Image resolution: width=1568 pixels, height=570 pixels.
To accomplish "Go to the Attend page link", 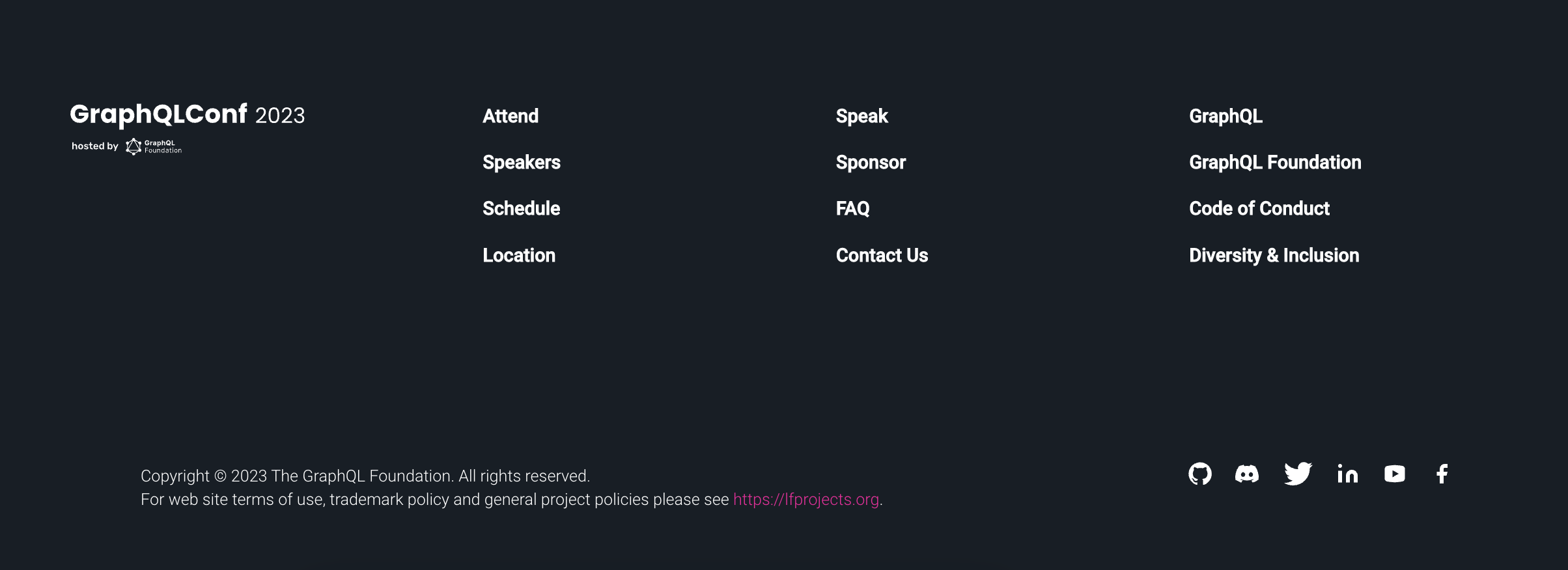I will pyautogui.click(x=511, y=116).
